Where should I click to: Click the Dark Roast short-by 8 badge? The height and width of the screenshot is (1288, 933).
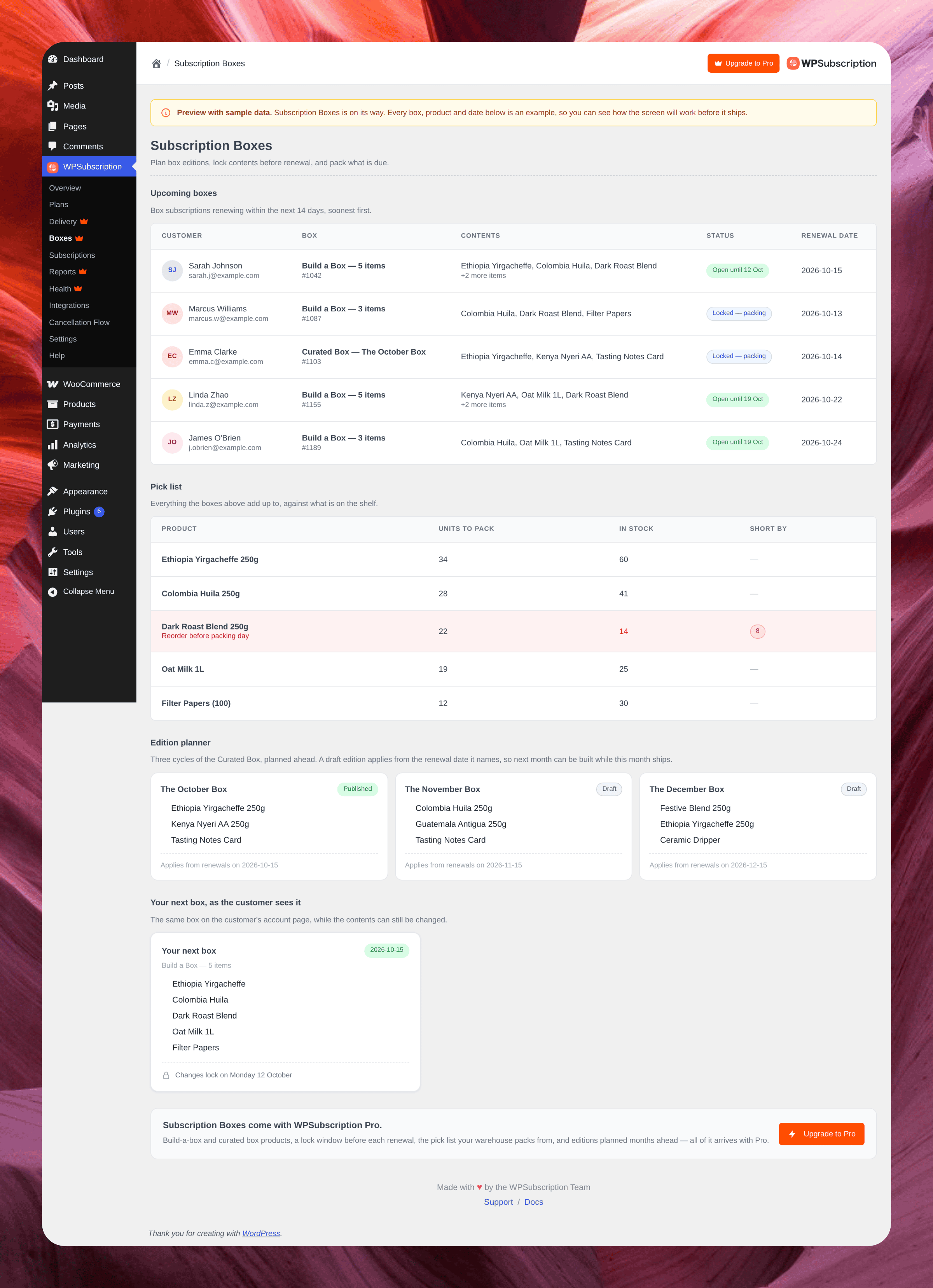(758, 631)
